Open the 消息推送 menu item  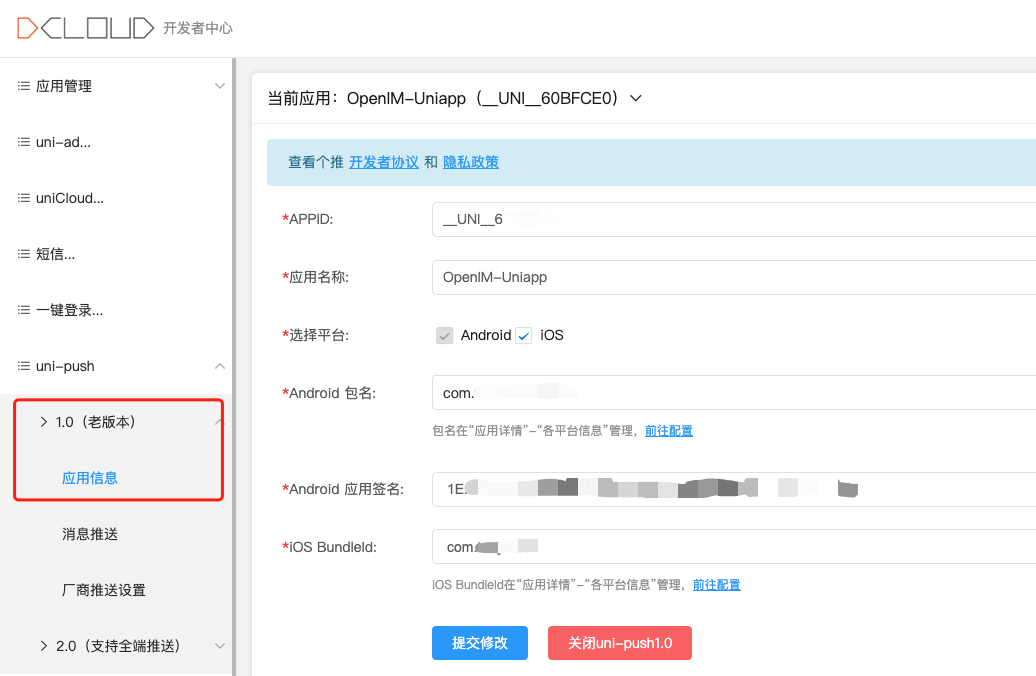tap(90, 534)
